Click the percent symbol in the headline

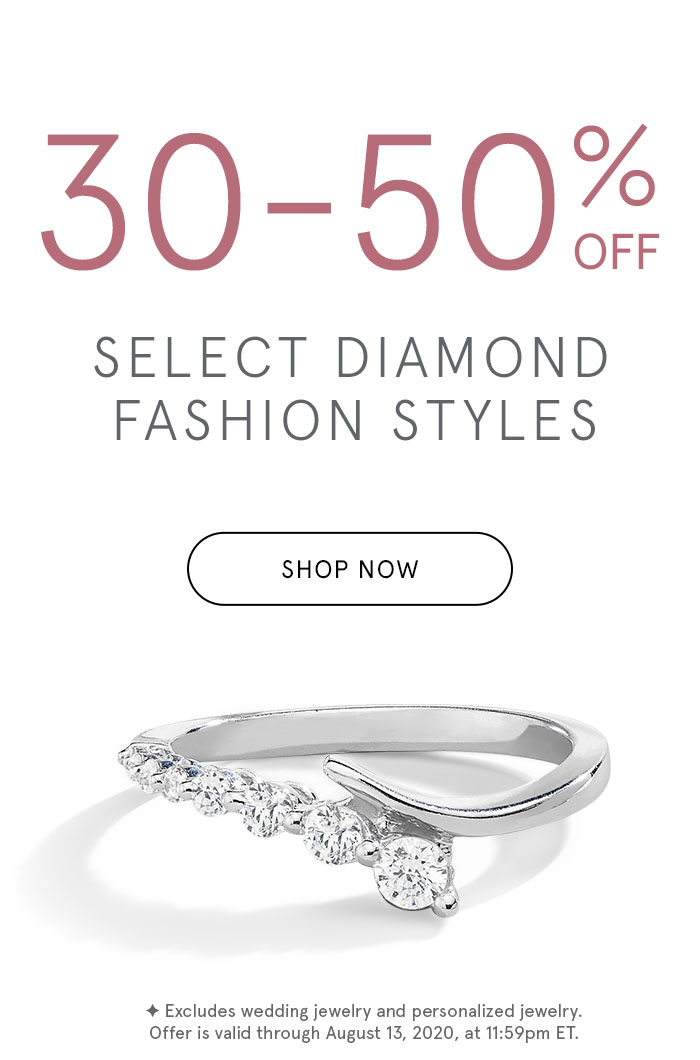click(614, 166)
